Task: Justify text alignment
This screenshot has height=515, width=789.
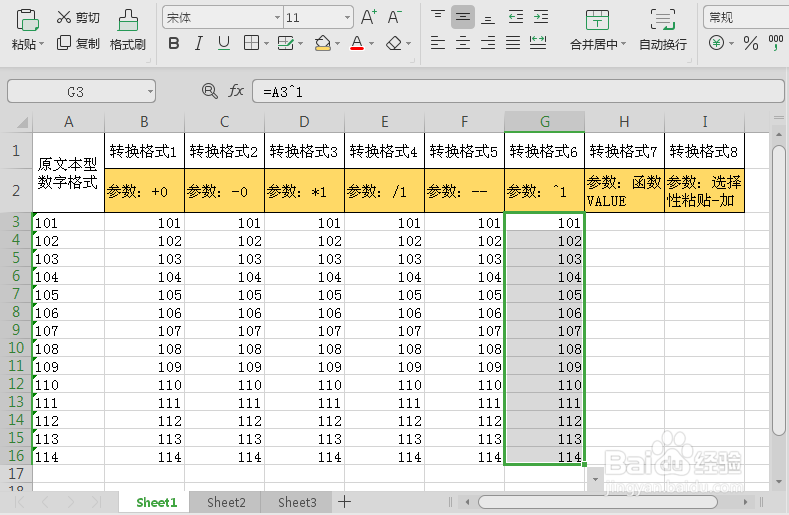Action: click(513, 43)
